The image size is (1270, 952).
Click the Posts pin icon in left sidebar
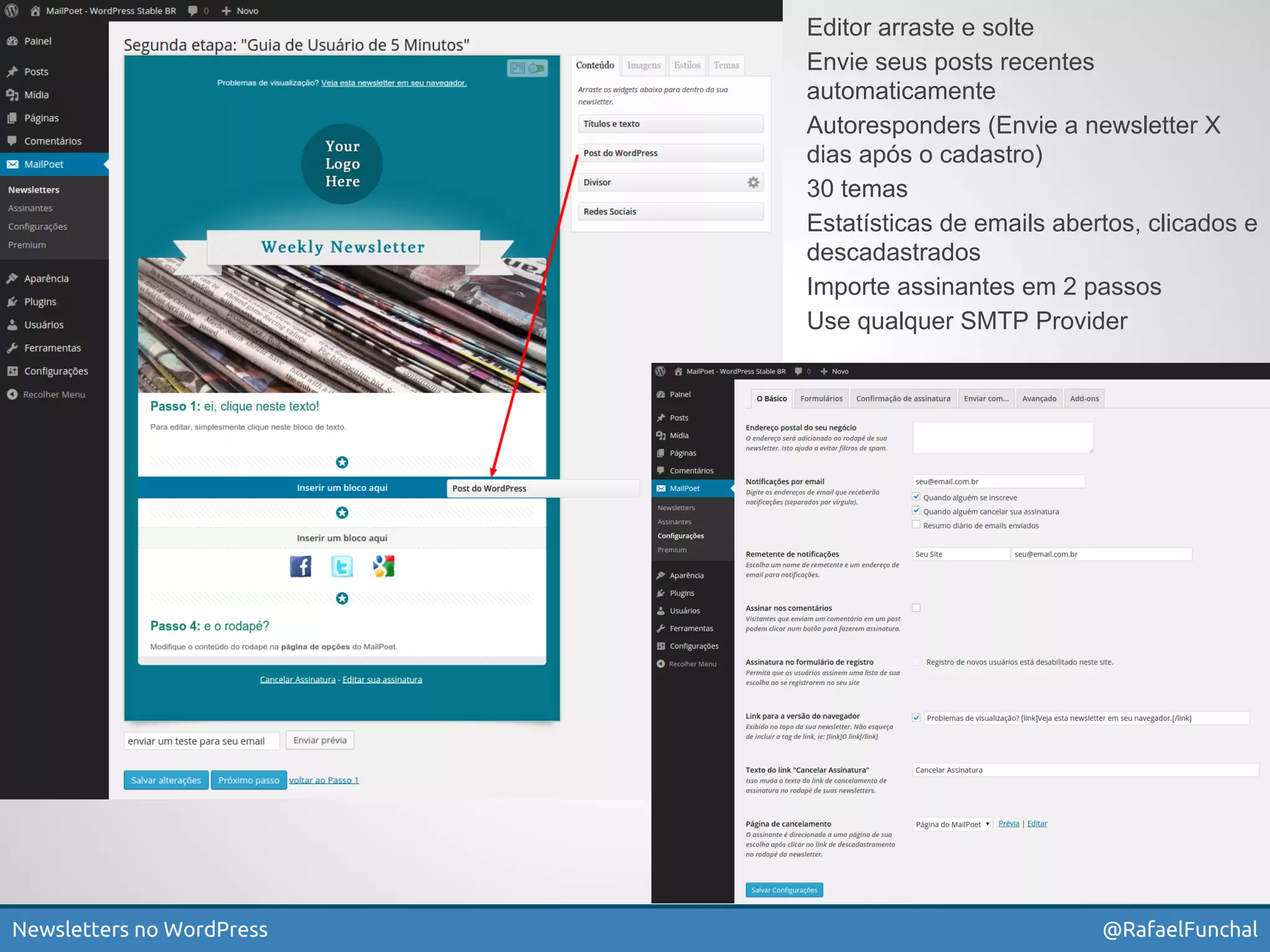coord(12,71)
